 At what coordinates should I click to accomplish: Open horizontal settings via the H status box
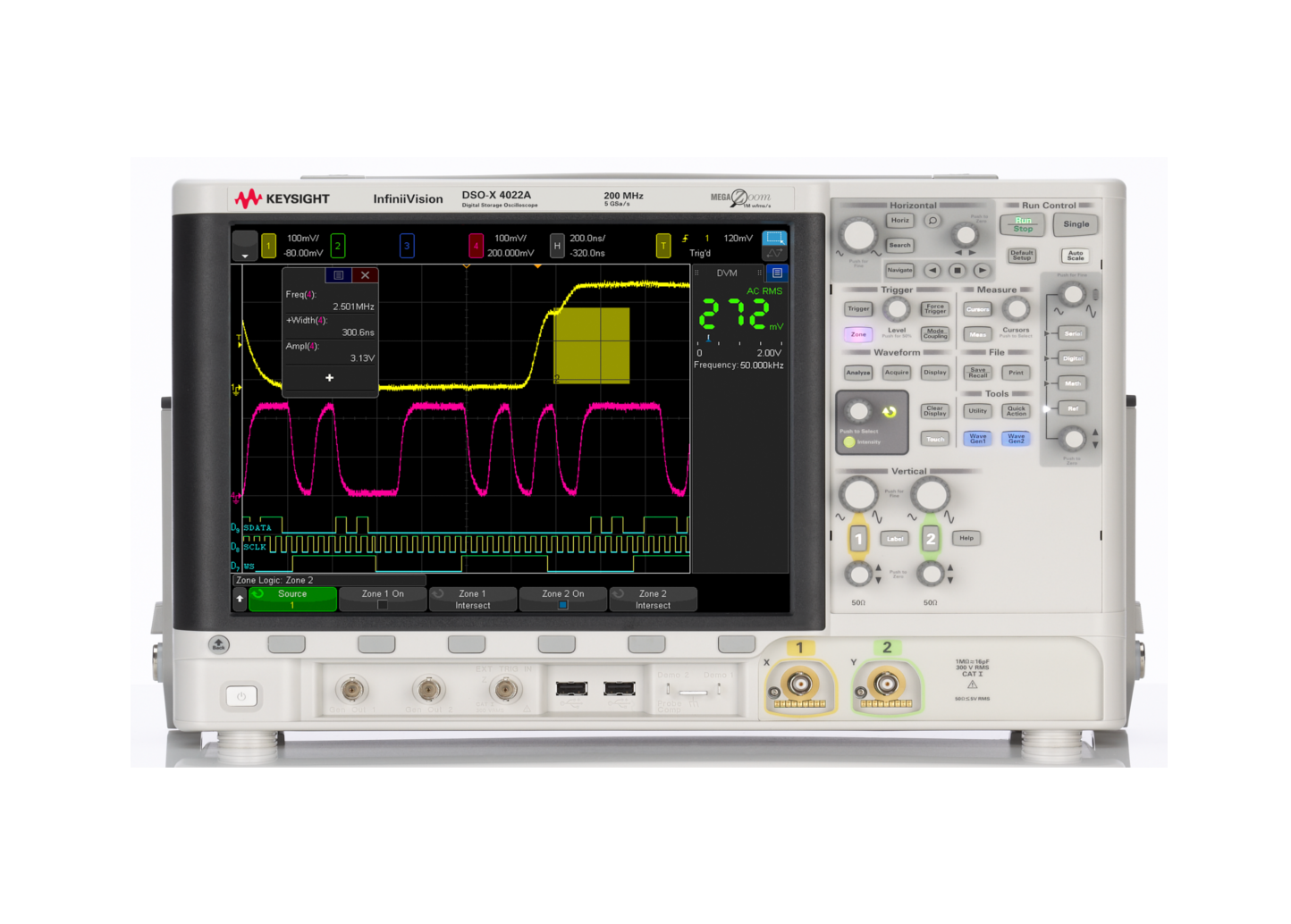pyautogui.click(x=557, y=244)
